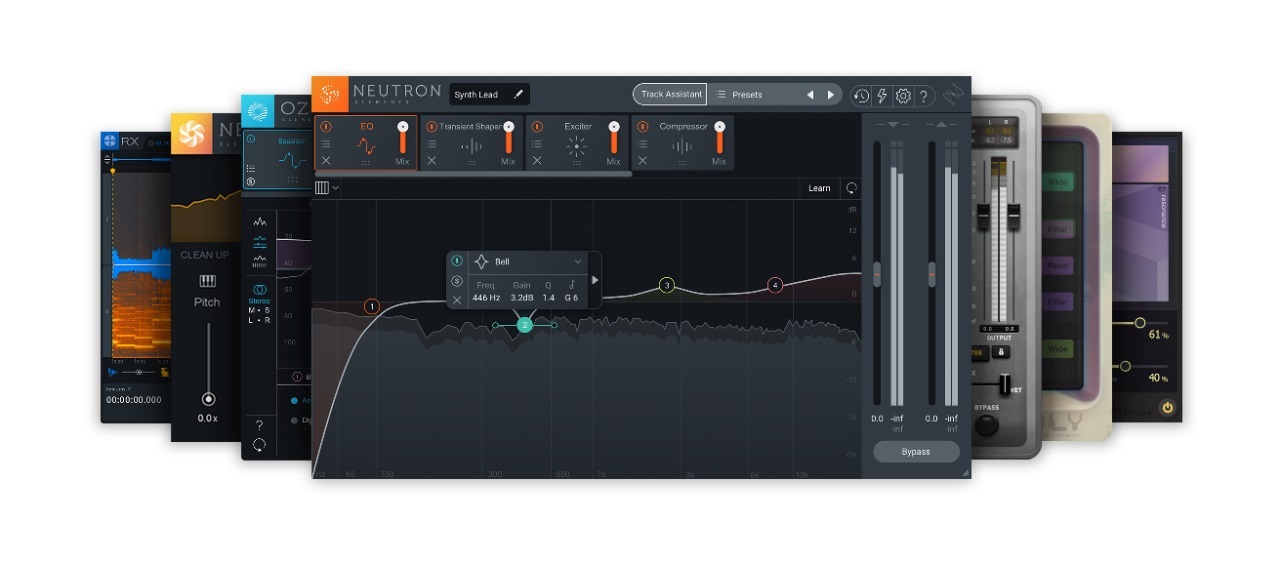The width and height of the screenshot is (1280, 561).
Task: Adjust the Exciter Mix slider
Action: click(614, 138)
